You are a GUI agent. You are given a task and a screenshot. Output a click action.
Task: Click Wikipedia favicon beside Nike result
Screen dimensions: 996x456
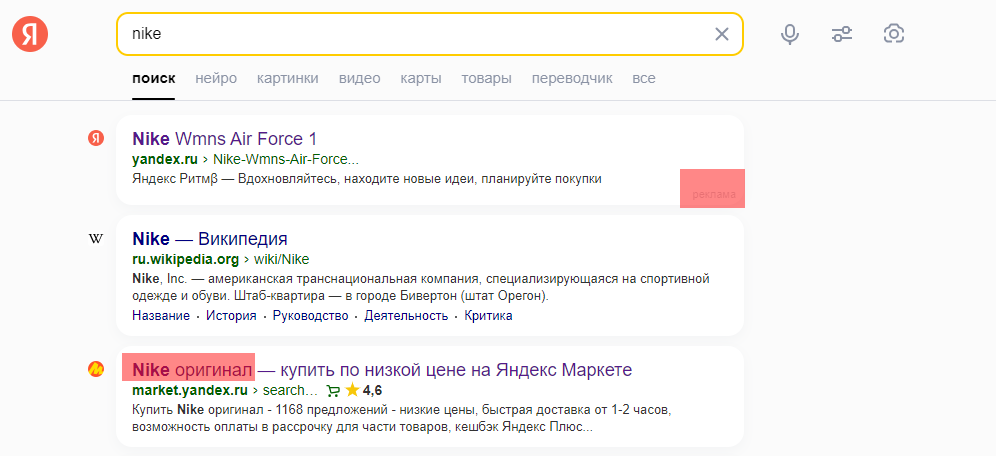coord(96,239)
